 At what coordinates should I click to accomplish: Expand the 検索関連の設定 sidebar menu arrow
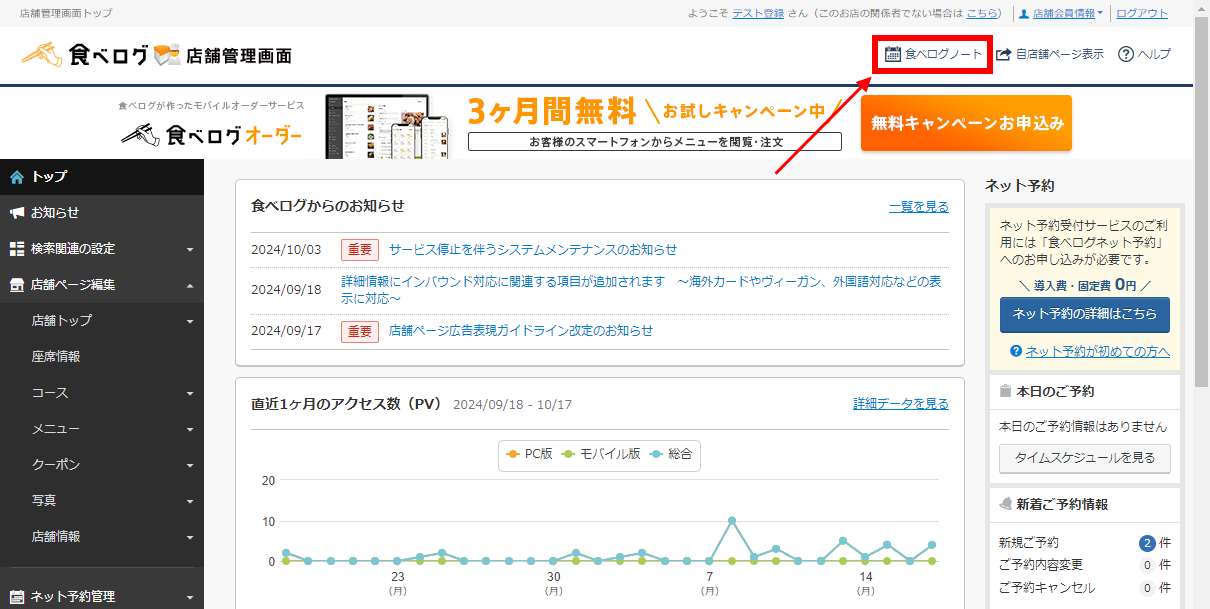(190, 250)
